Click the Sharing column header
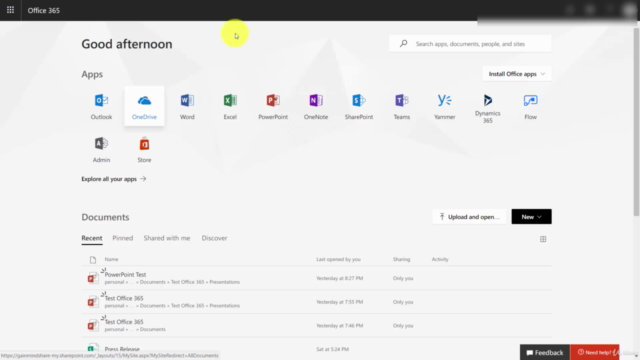The height and width of the screenshot is (360, 640). [401, 259]
